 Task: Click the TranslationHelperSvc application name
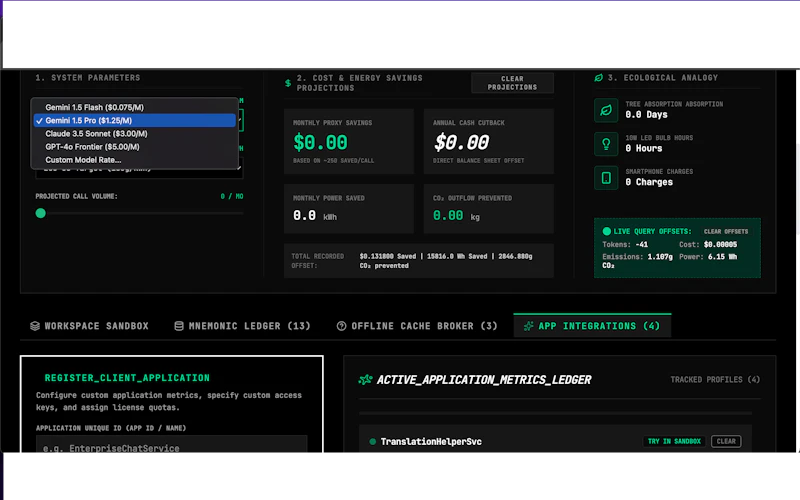pyautogui.click(x=431, y=442)
